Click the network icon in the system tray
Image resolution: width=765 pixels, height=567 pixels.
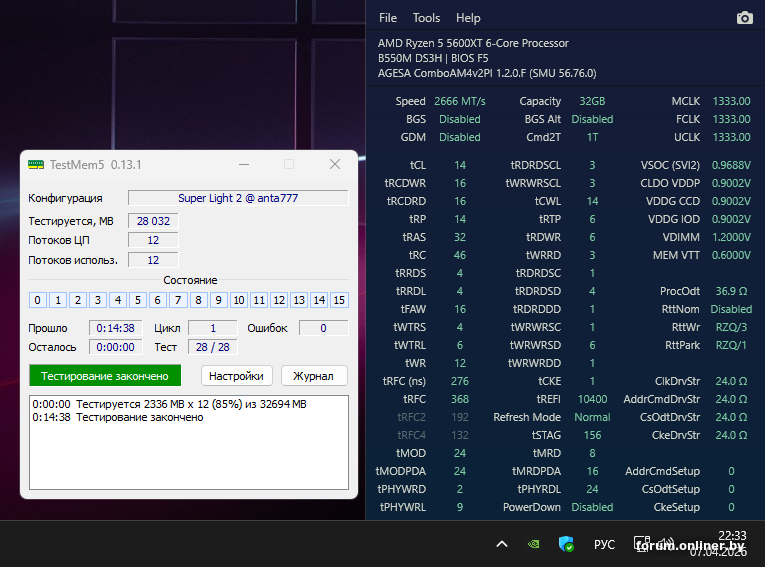641,544
